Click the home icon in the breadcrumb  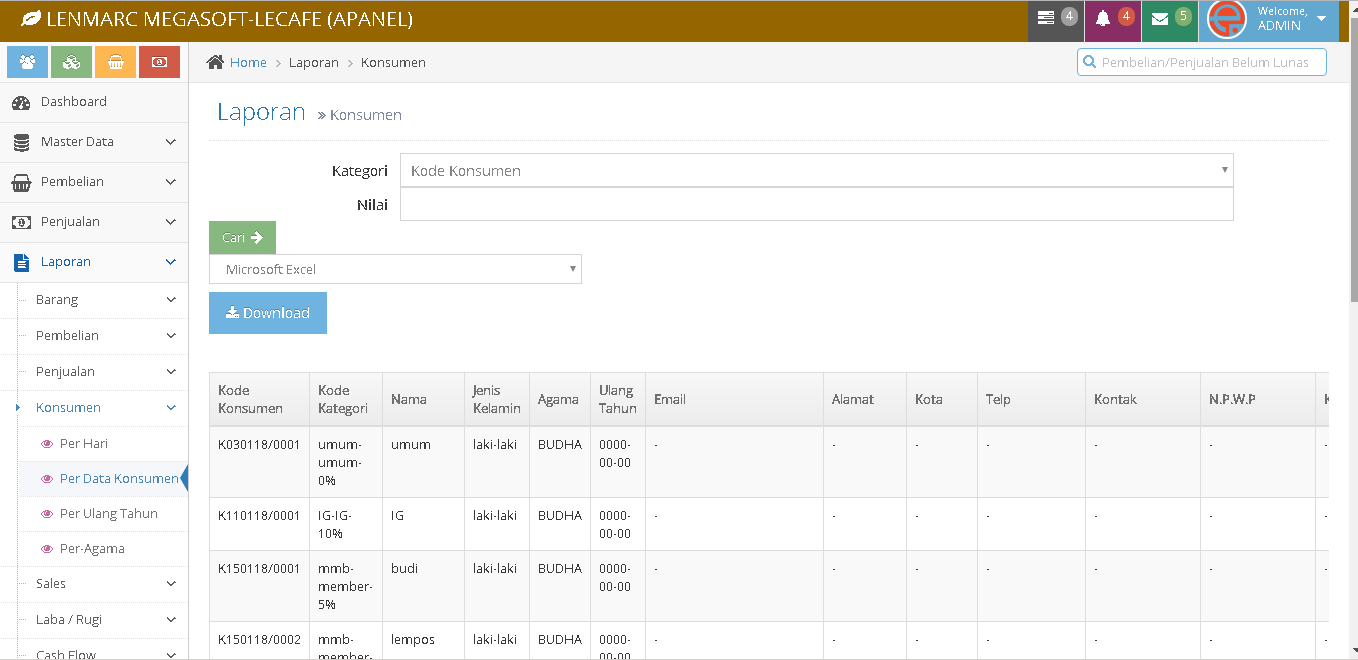[x=215, y=62]
